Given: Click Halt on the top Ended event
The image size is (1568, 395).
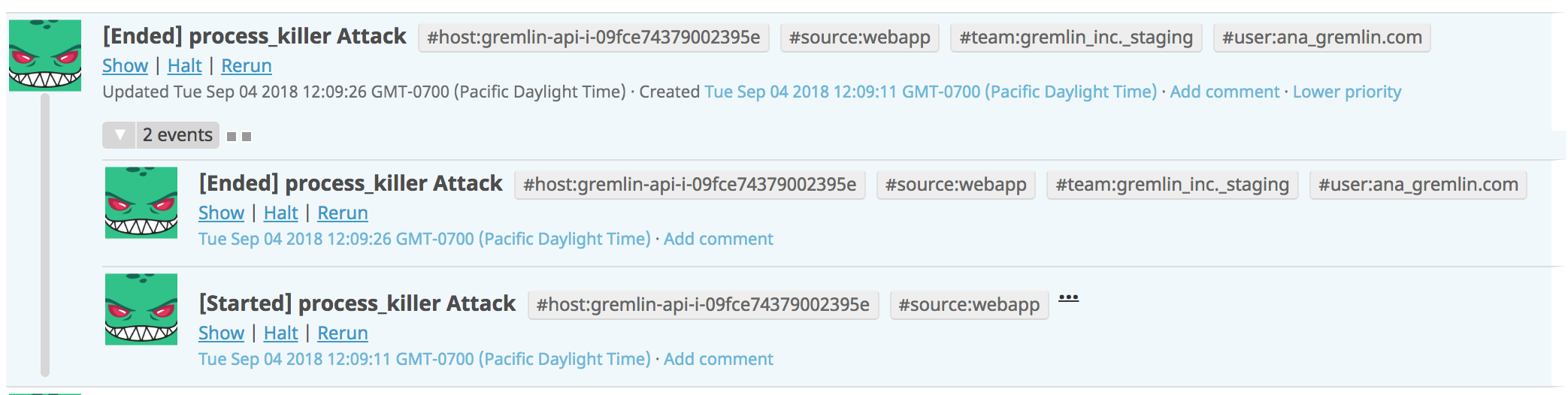Looking at the screenshot, I should tap(184, 66).
